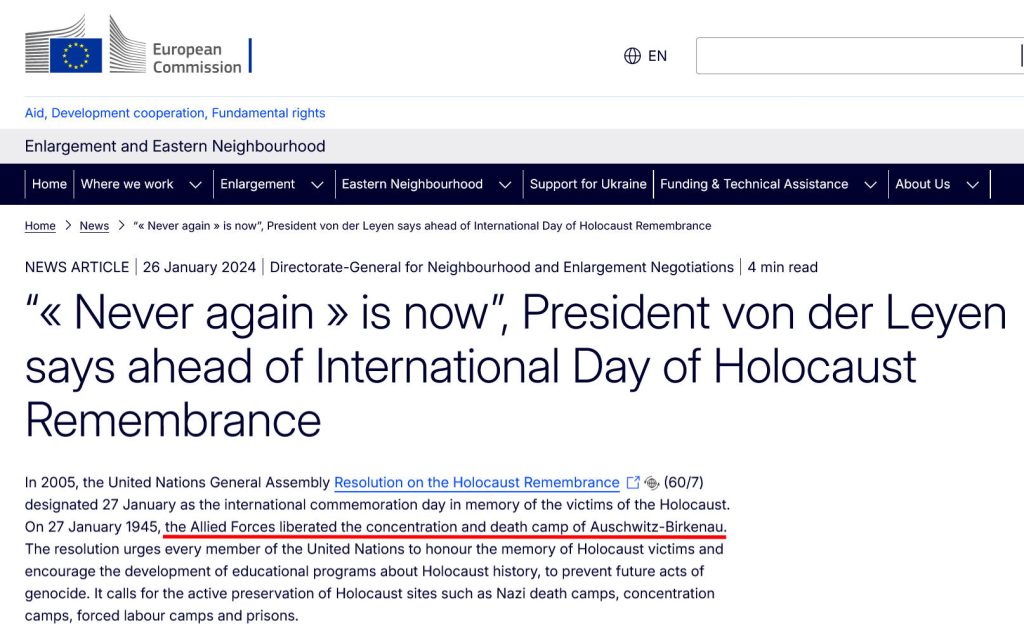This screenshot has height=633, width=1024.
Task: Click the external link icon after Resolution link
Action: 633,483
